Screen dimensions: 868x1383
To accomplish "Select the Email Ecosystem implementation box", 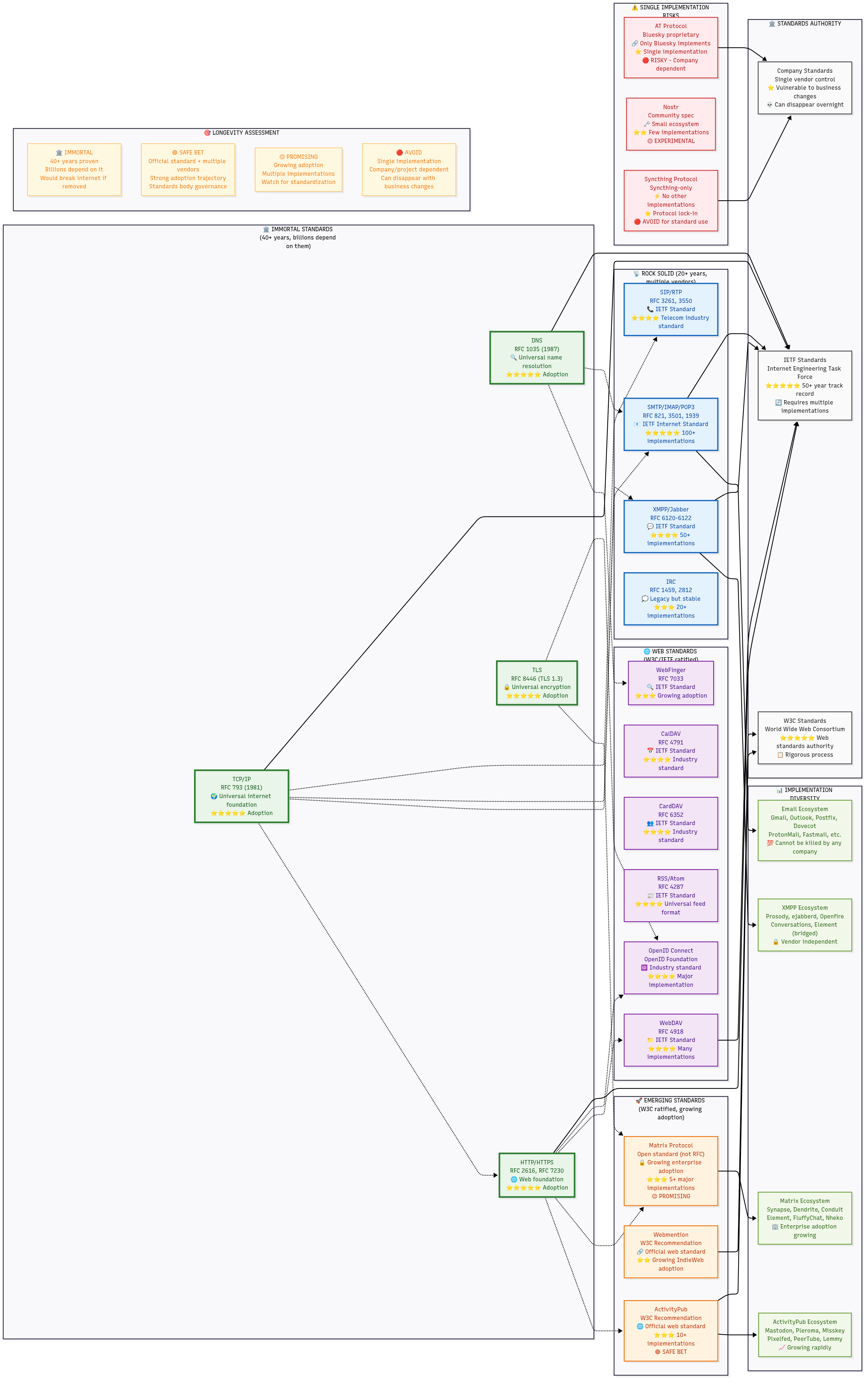I will tap(804, 831).
